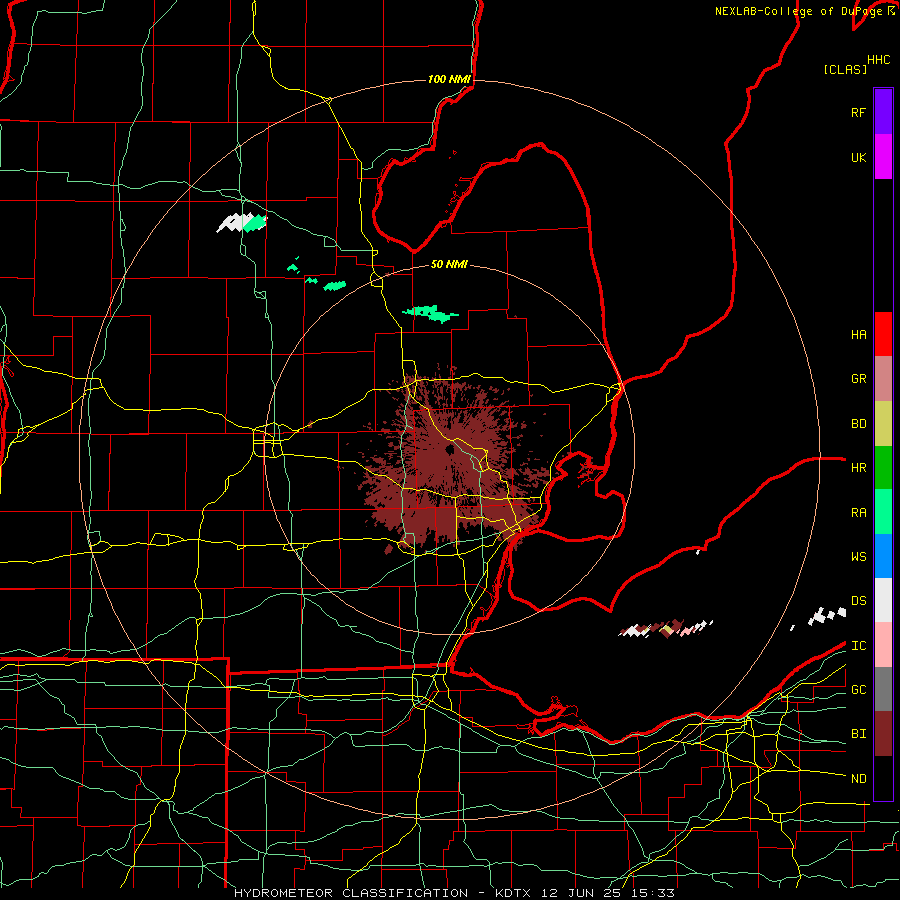
Task: Click the 12 JUN 25 15:33 timestamp
Action: tap(608, 893)
